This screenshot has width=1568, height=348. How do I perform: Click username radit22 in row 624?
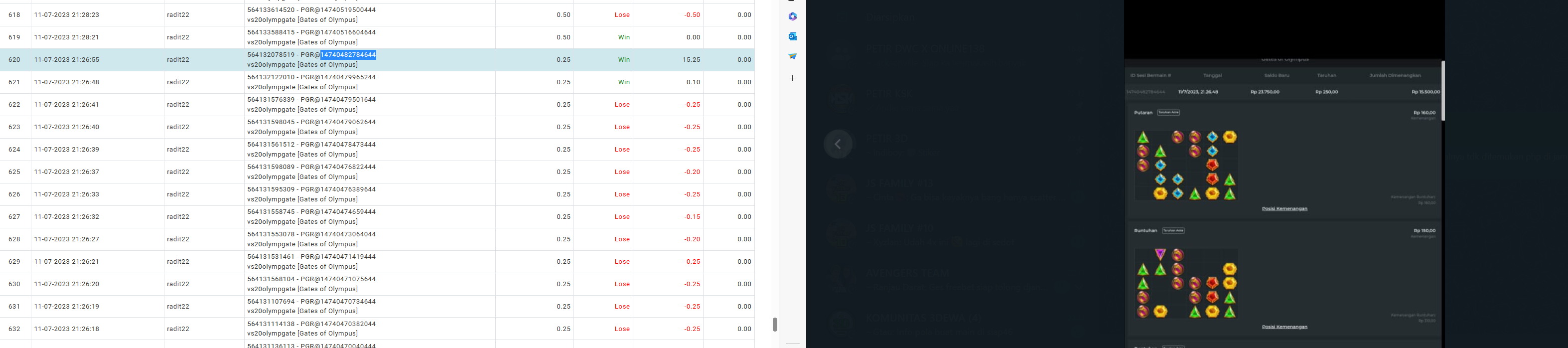pyautogui.click(x=178, y=149)
